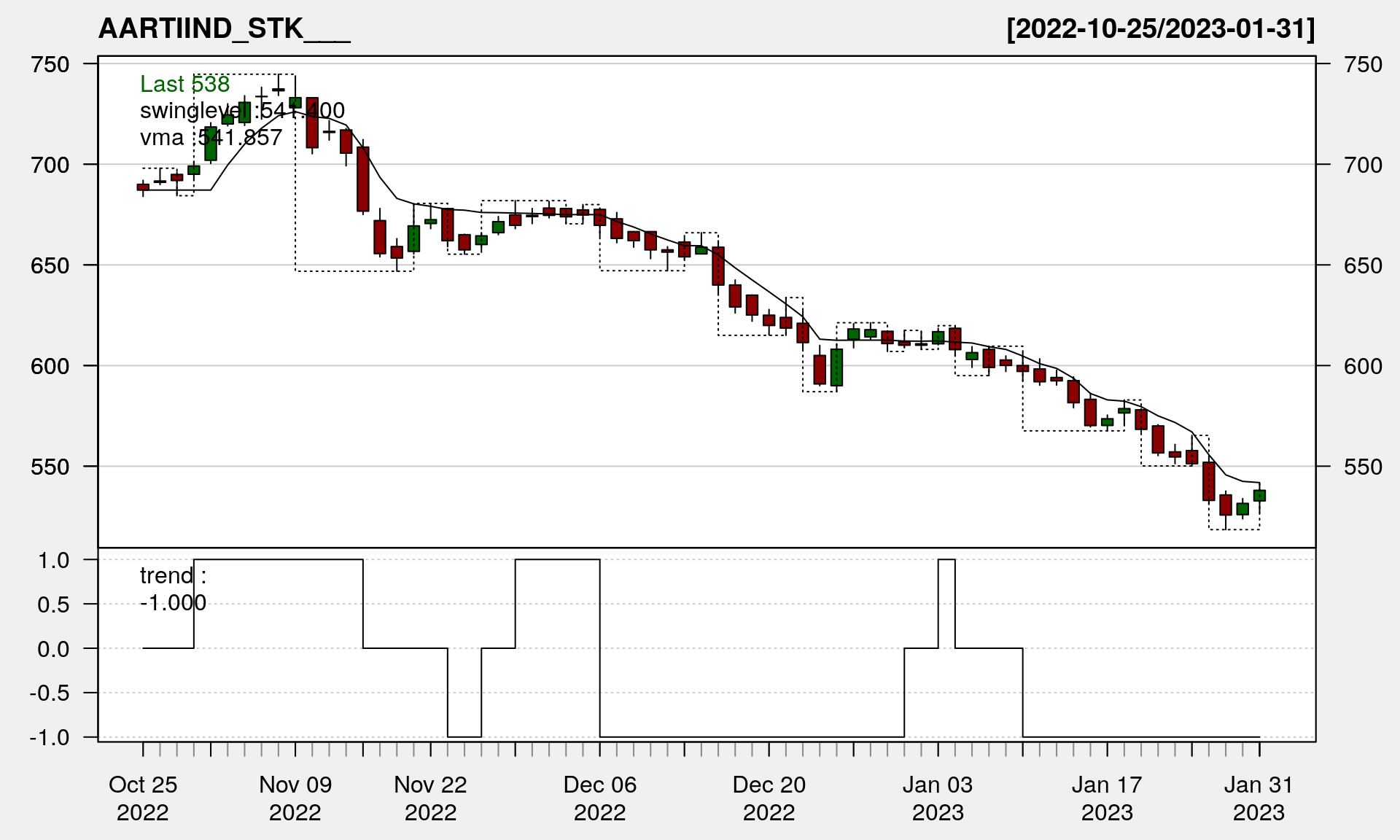
Task: Click the AARTIIND_STK chart title
Action: point(224,29)
